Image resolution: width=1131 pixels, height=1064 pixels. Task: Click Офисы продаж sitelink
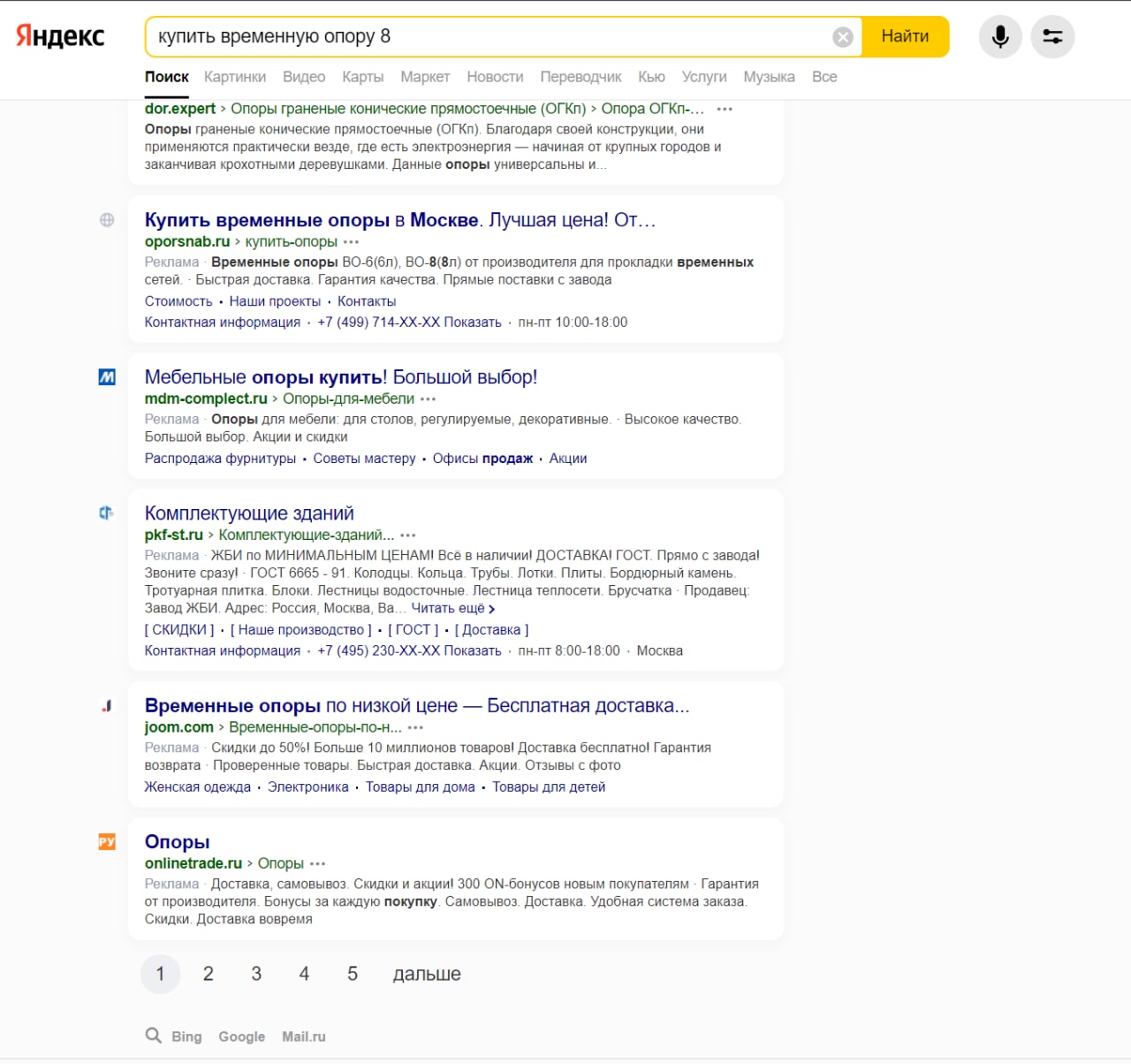(x=482, y=459)
